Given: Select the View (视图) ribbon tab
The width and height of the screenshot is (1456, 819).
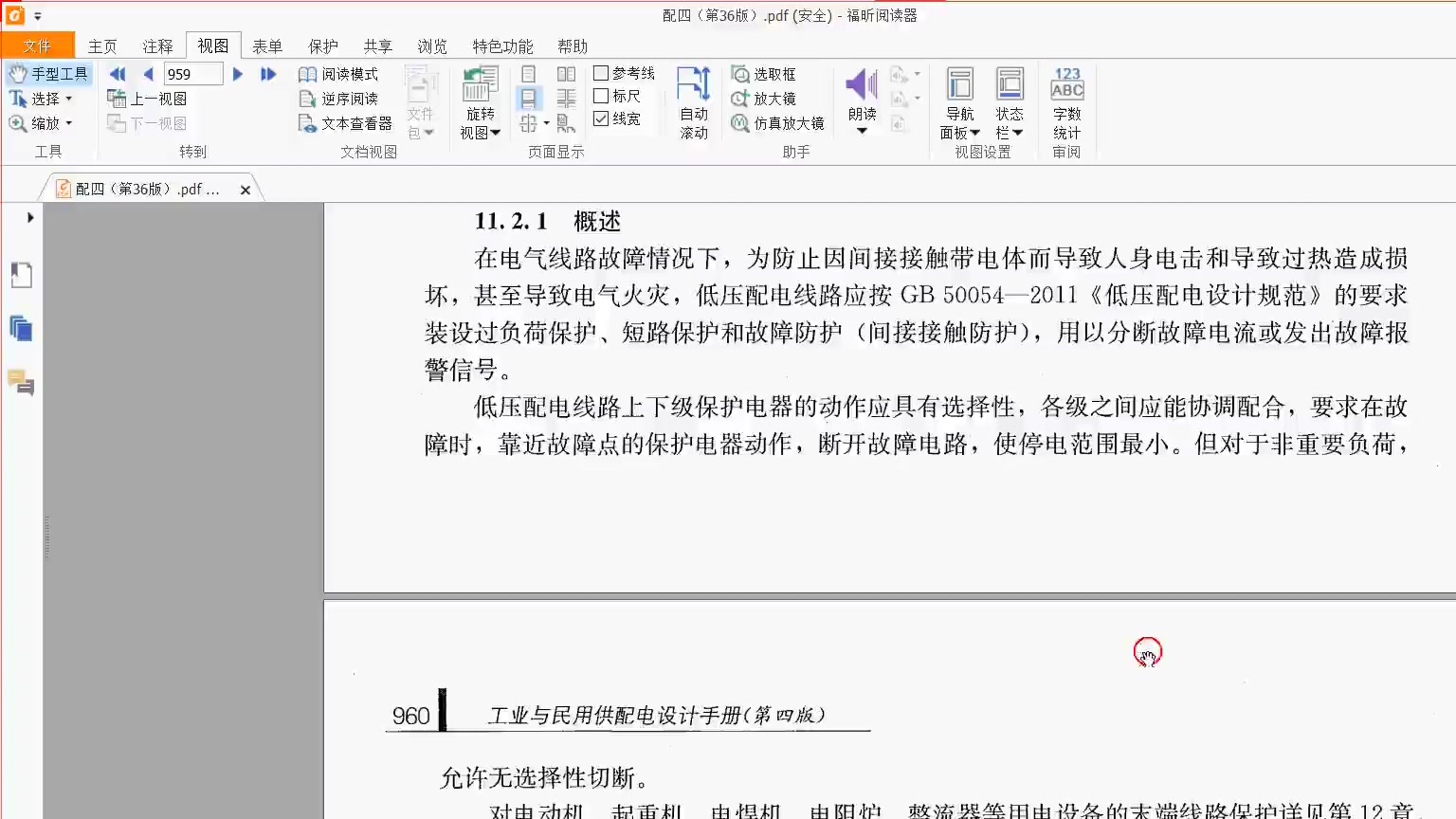Looking at the screenshot, I should tap(213, 45).
